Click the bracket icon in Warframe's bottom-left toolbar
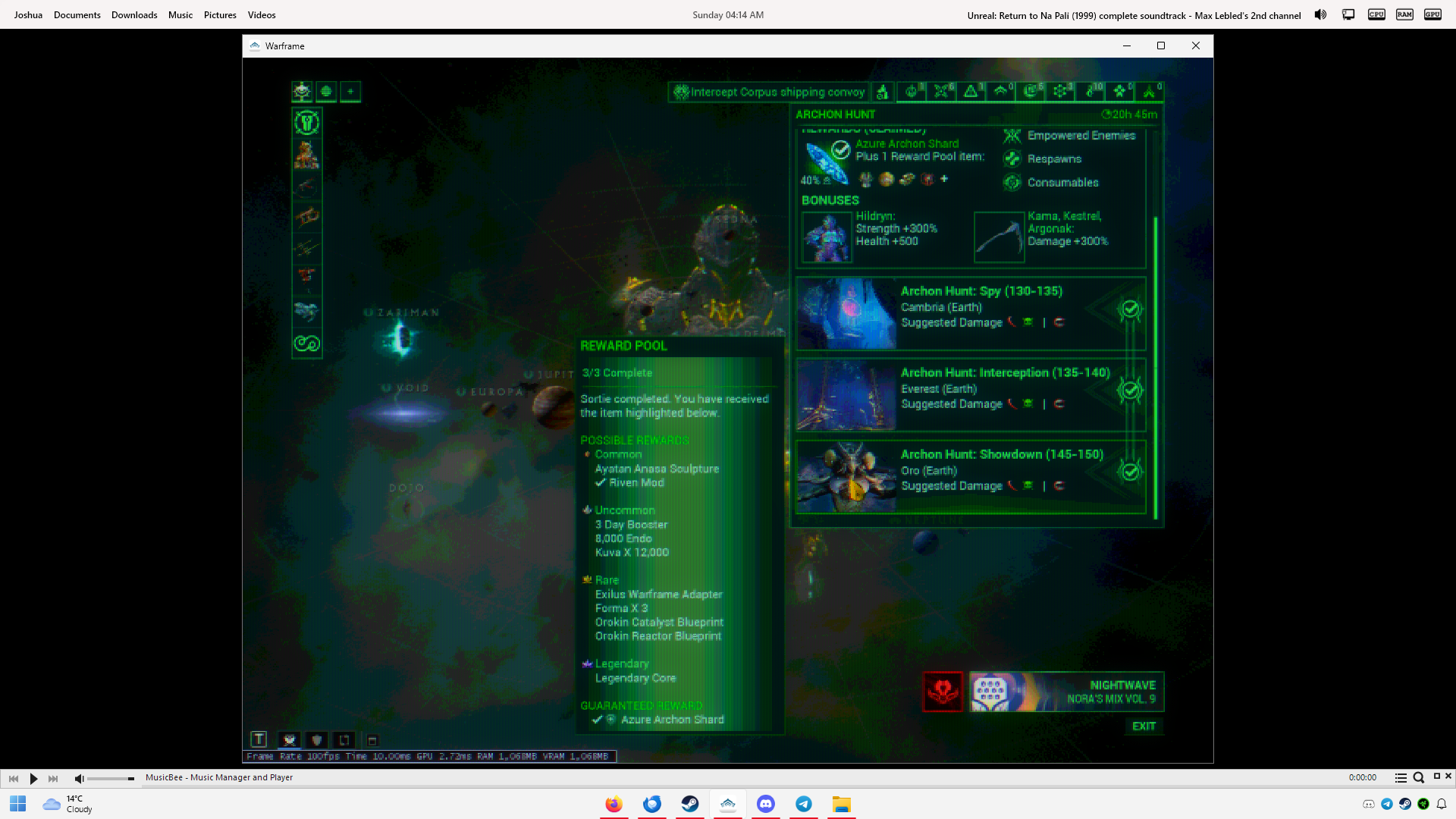Image resolution: width=1456 pixels, height=819 pixels. tap(344, 739)
